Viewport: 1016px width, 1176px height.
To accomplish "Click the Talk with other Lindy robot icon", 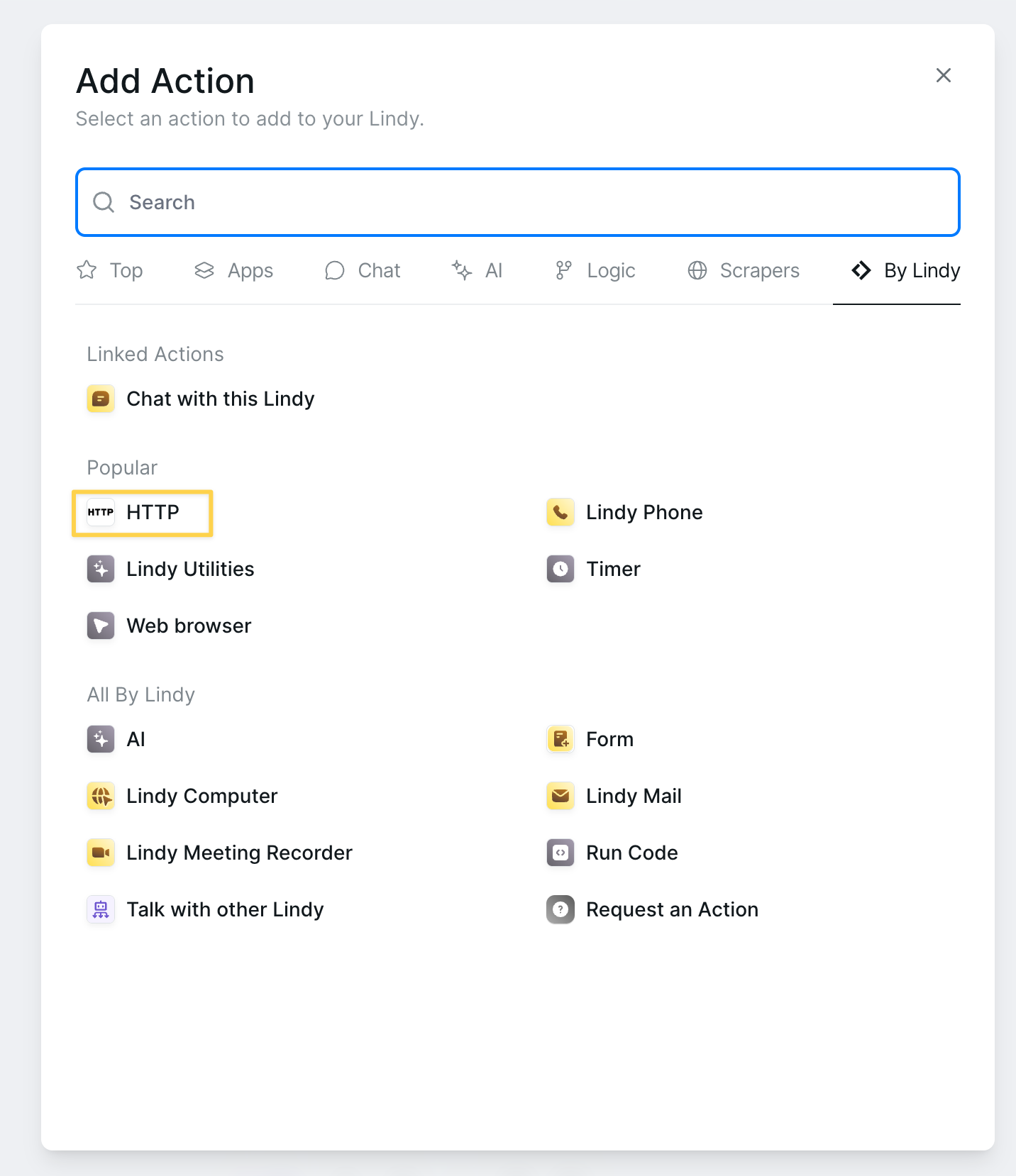I will click(101, 909).
